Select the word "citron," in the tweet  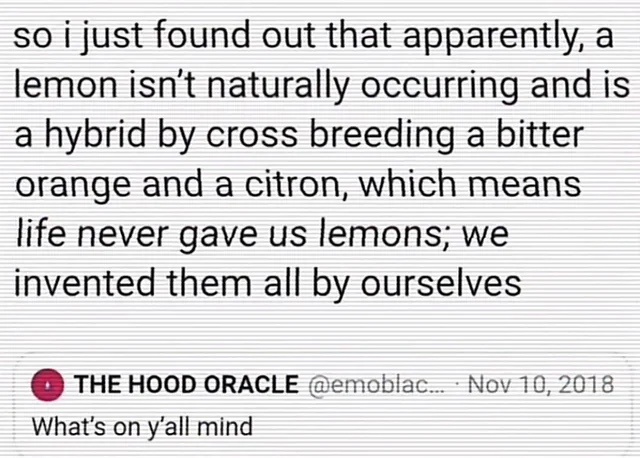(x=296, y=185)
